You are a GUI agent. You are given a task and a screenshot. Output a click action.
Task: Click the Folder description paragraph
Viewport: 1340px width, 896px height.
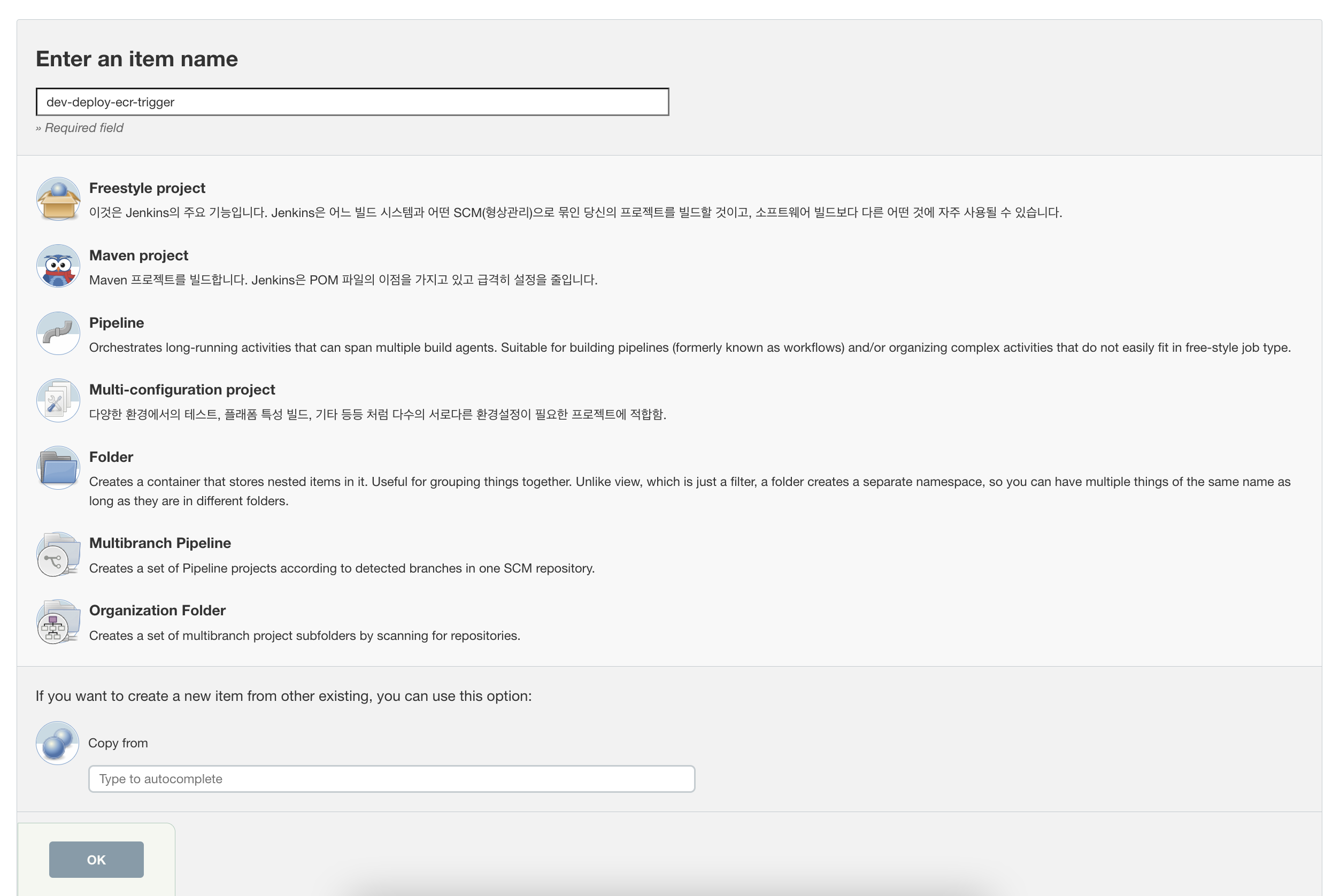pyautogui.click(x=689, y=491)
